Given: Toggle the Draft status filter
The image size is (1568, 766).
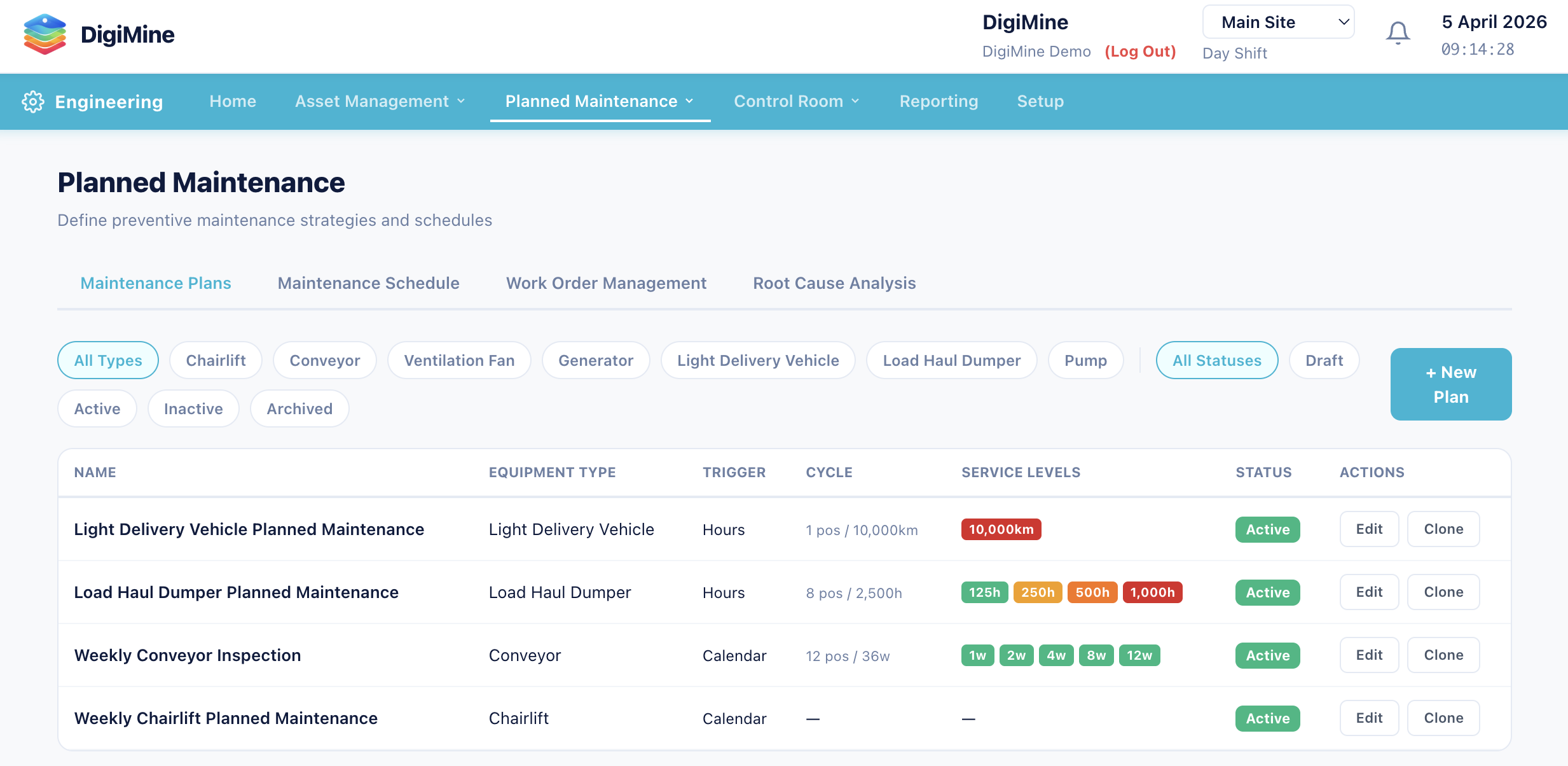Looking at the screenshot, I should [1324, 361].
